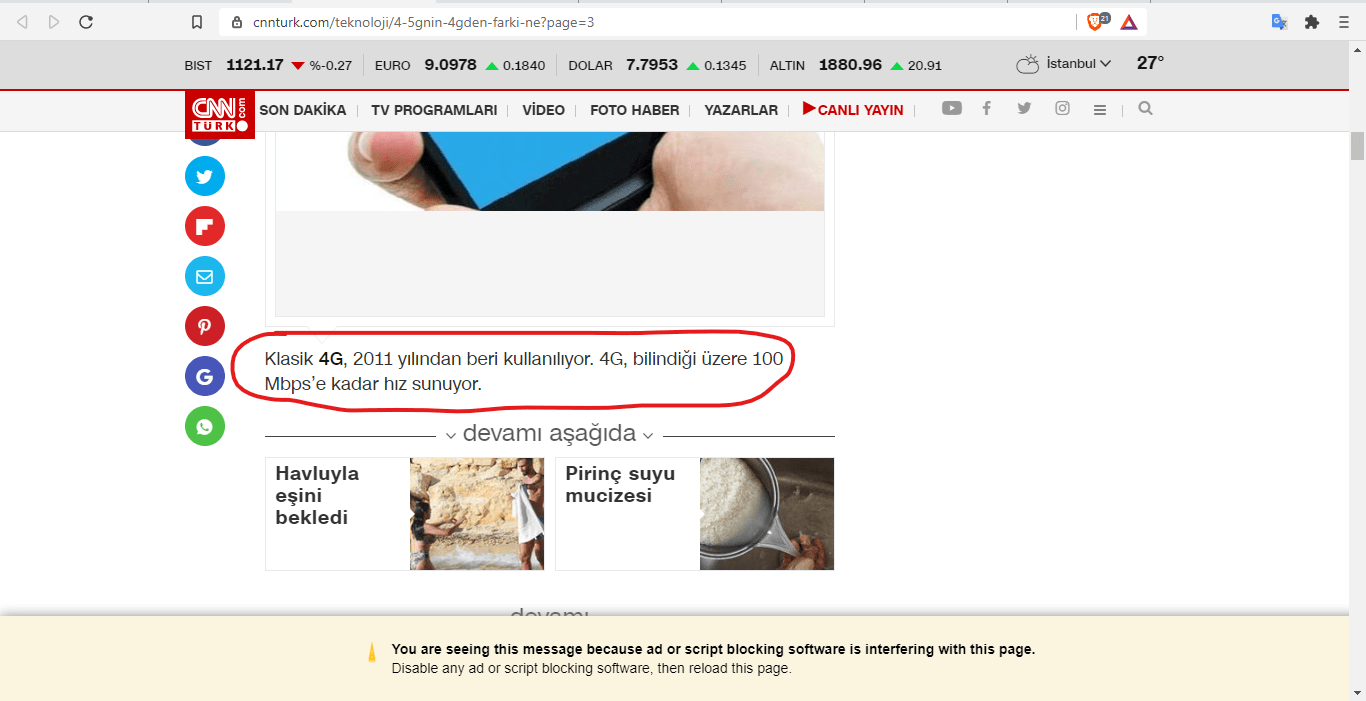Click the BIST 1121.17 ticker value
1366x701 pixels.
pyautogui.click(x=255, y=65)
